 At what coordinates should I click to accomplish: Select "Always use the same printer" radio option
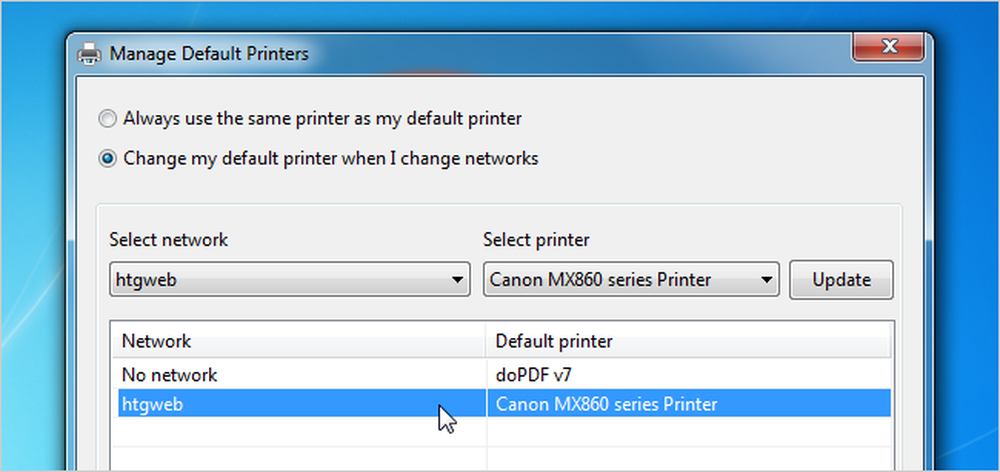(x=108, y=119)
